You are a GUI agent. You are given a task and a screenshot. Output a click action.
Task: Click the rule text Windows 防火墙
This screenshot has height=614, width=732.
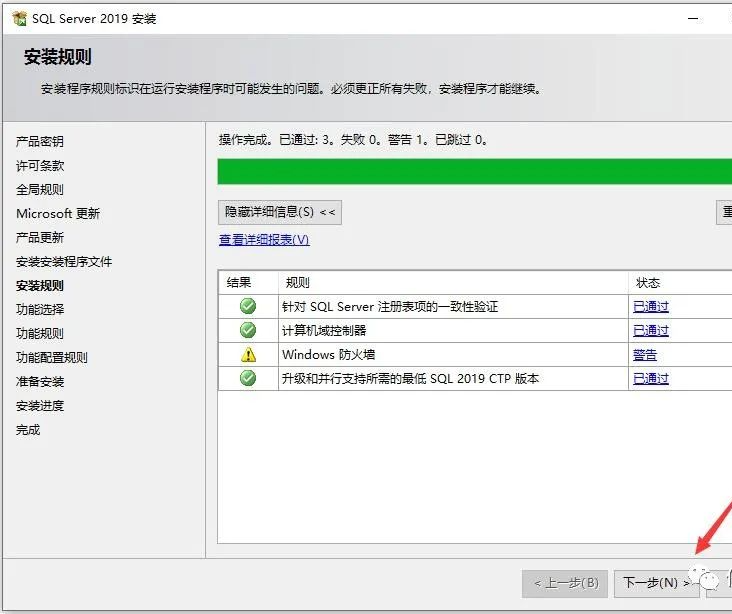(328, 354)
